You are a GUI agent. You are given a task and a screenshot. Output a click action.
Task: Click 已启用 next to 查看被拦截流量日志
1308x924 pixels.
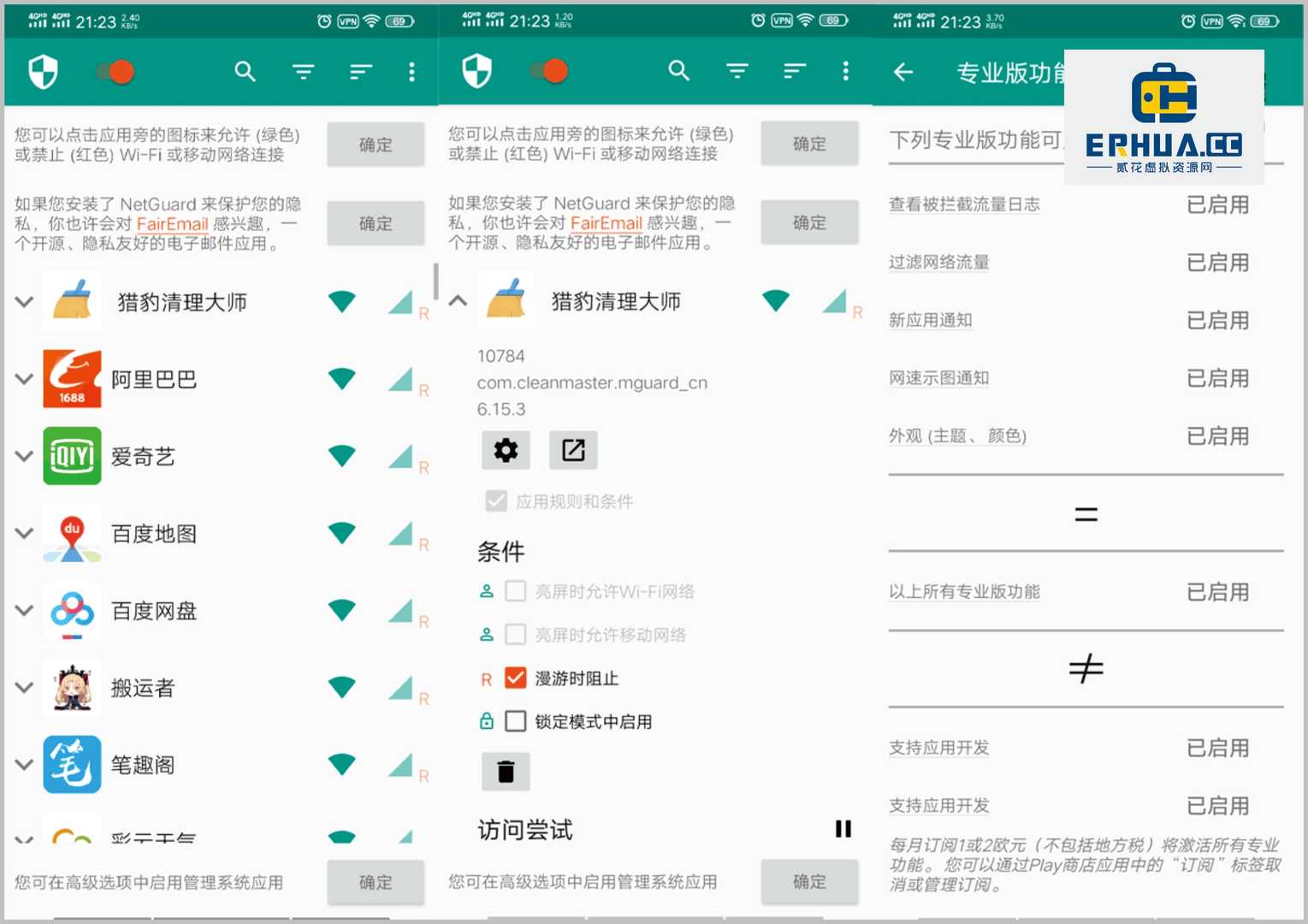click(1217, 204)
